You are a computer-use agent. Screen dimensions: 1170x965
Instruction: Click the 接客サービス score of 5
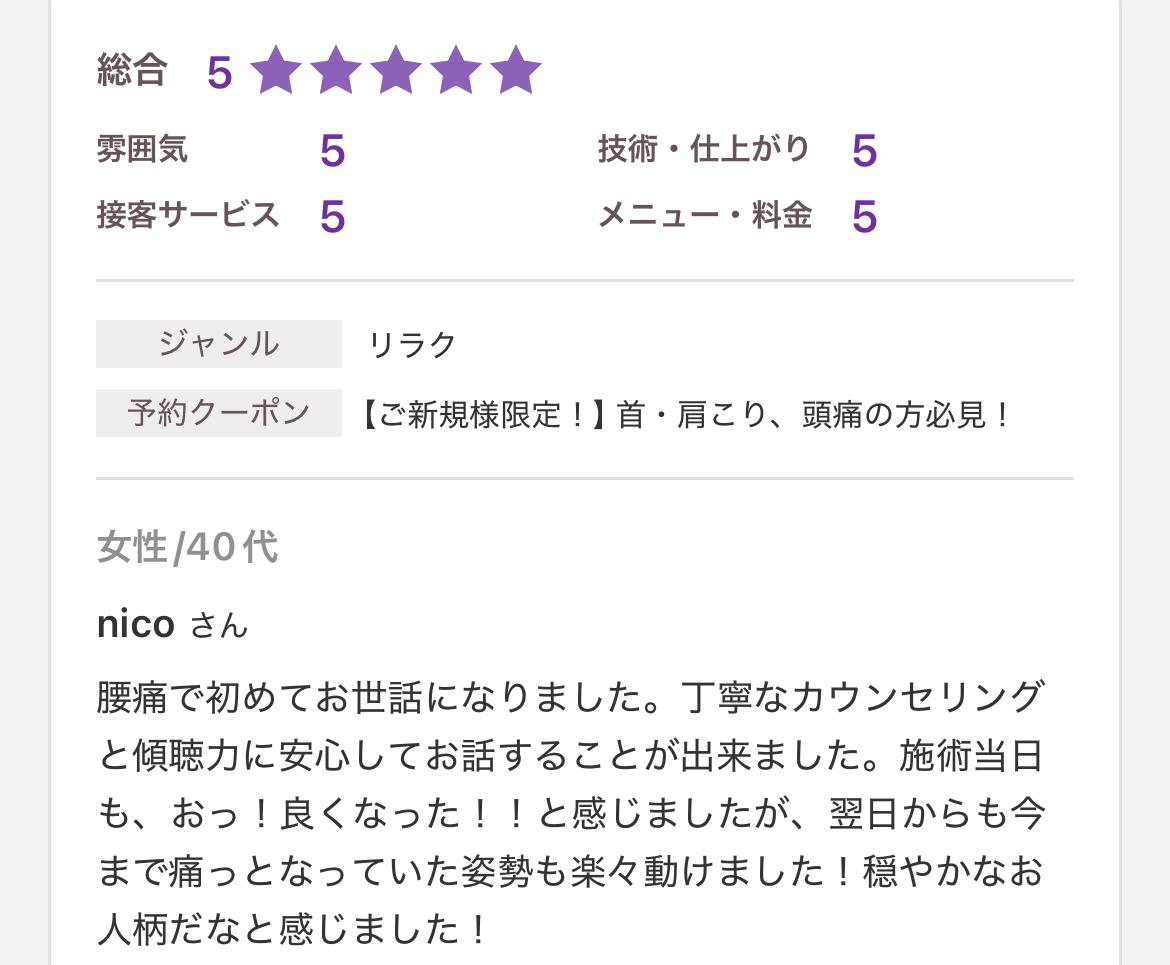[333, 217]
